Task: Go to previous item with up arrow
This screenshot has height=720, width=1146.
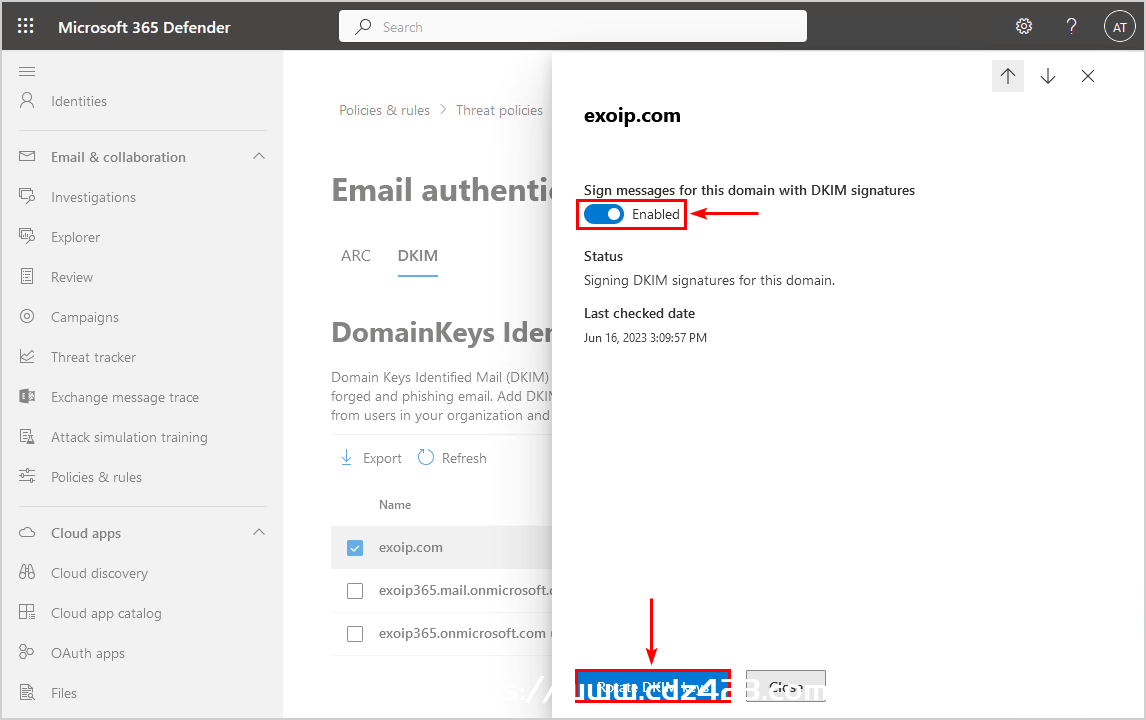Action: [1008, 76]
